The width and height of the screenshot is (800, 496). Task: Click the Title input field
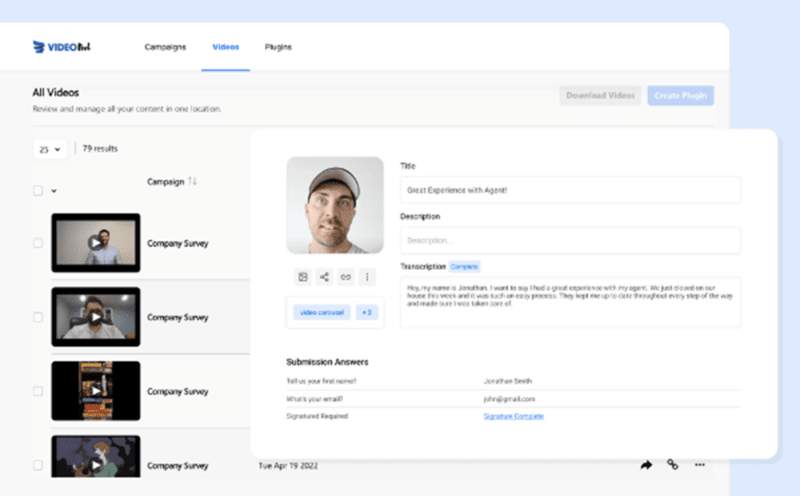570,190
